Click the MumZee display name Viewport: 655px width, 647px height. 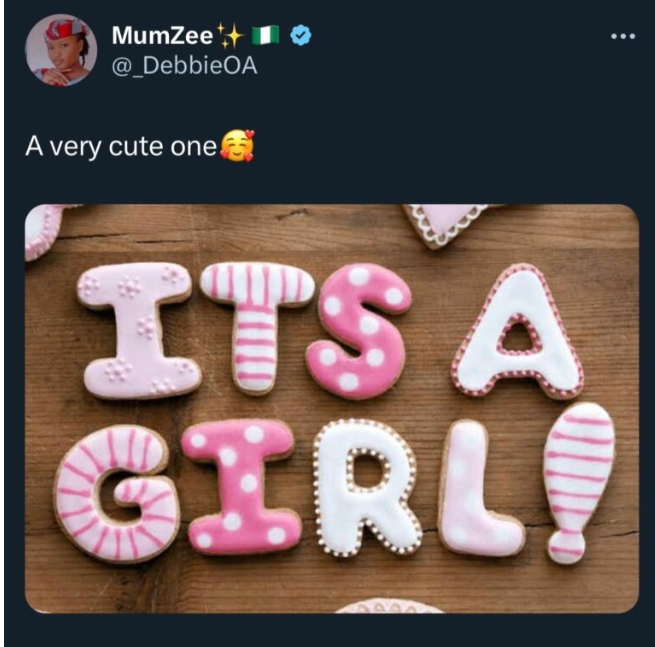click(x=162, y=36)
